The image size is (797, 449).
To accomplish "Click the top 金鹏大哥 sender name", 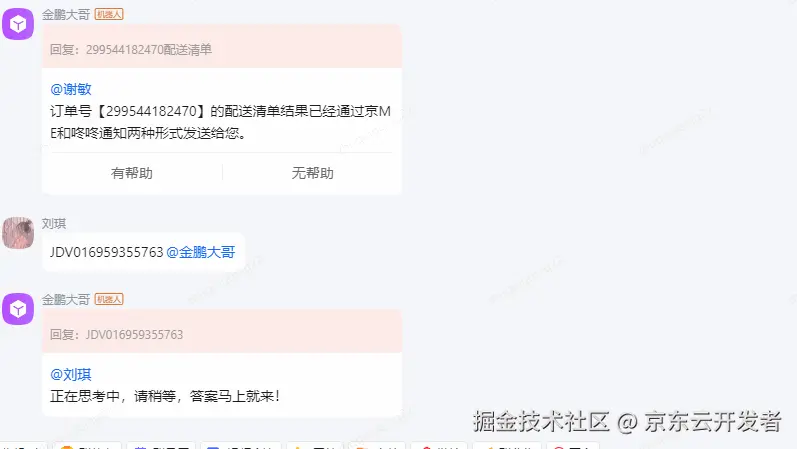I will click(66, 14).
